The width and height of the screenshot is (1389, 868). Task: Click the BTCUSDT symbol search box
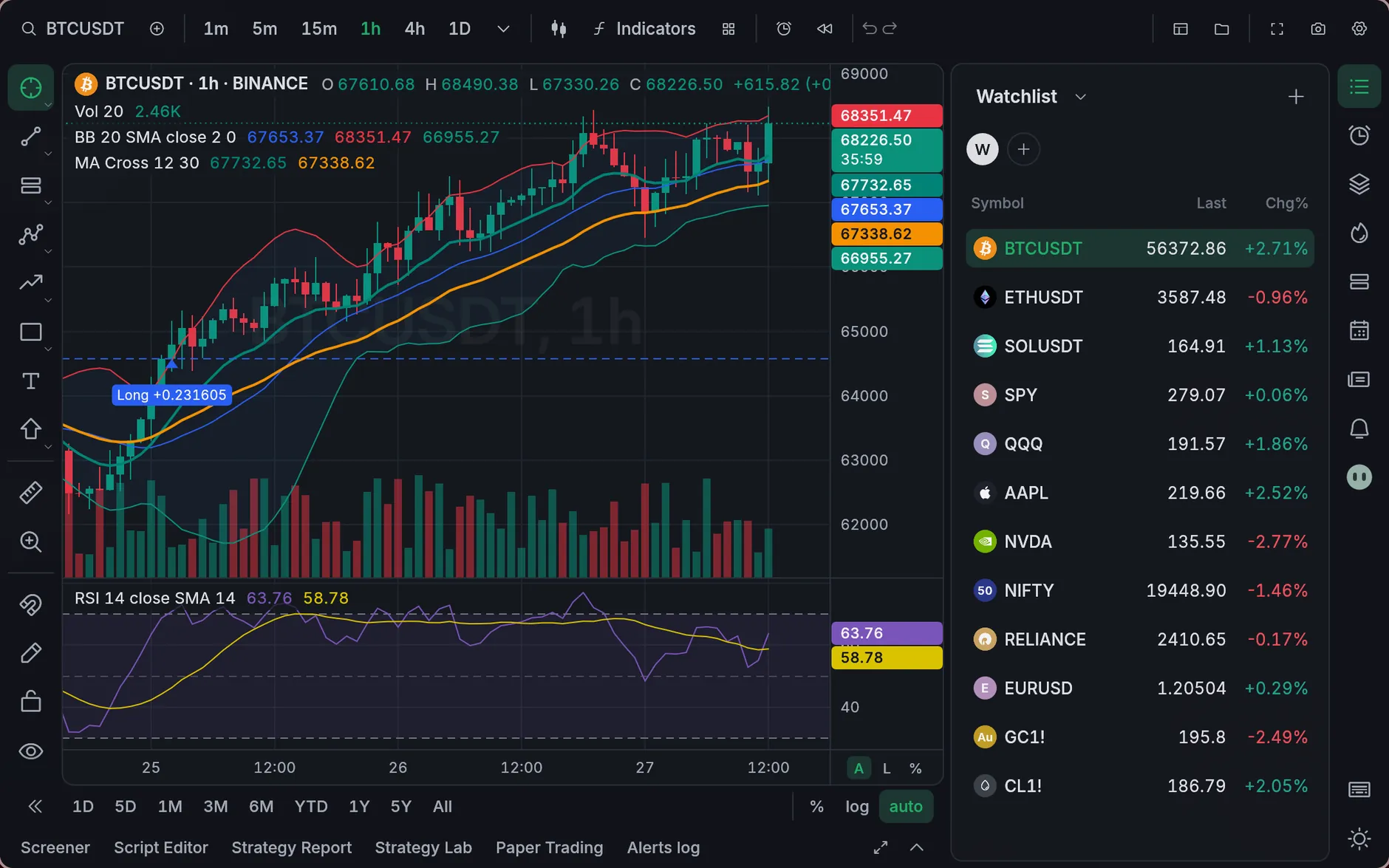72,29
